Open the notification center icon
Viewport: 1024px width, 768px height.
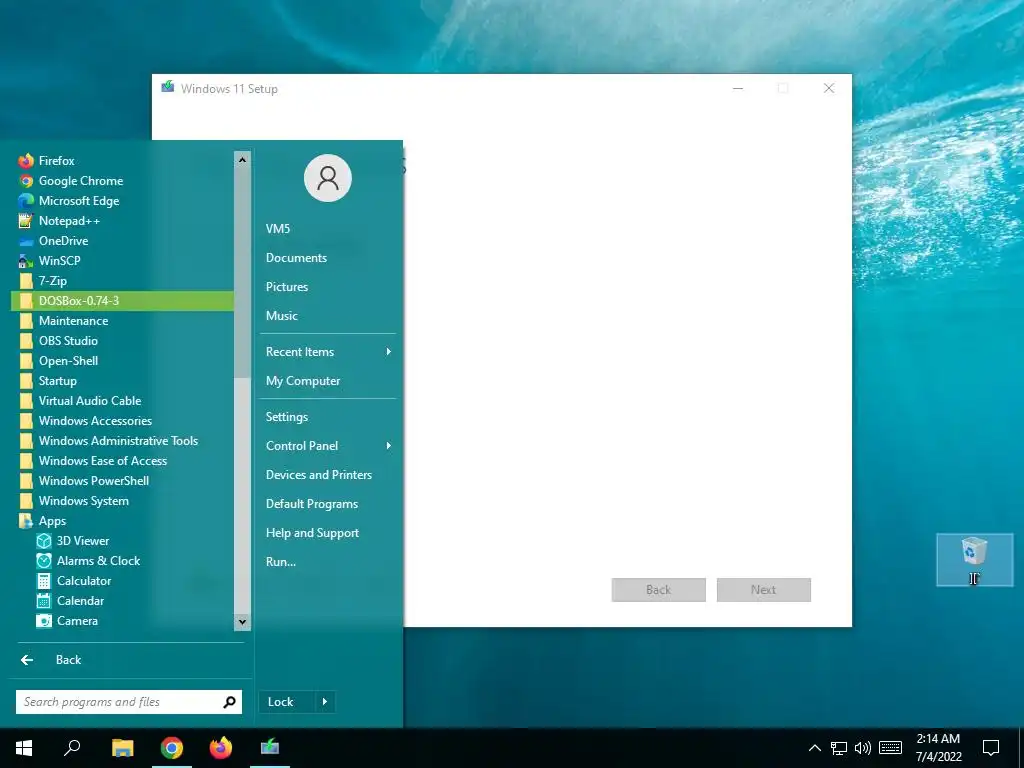(x=991, y=748)
